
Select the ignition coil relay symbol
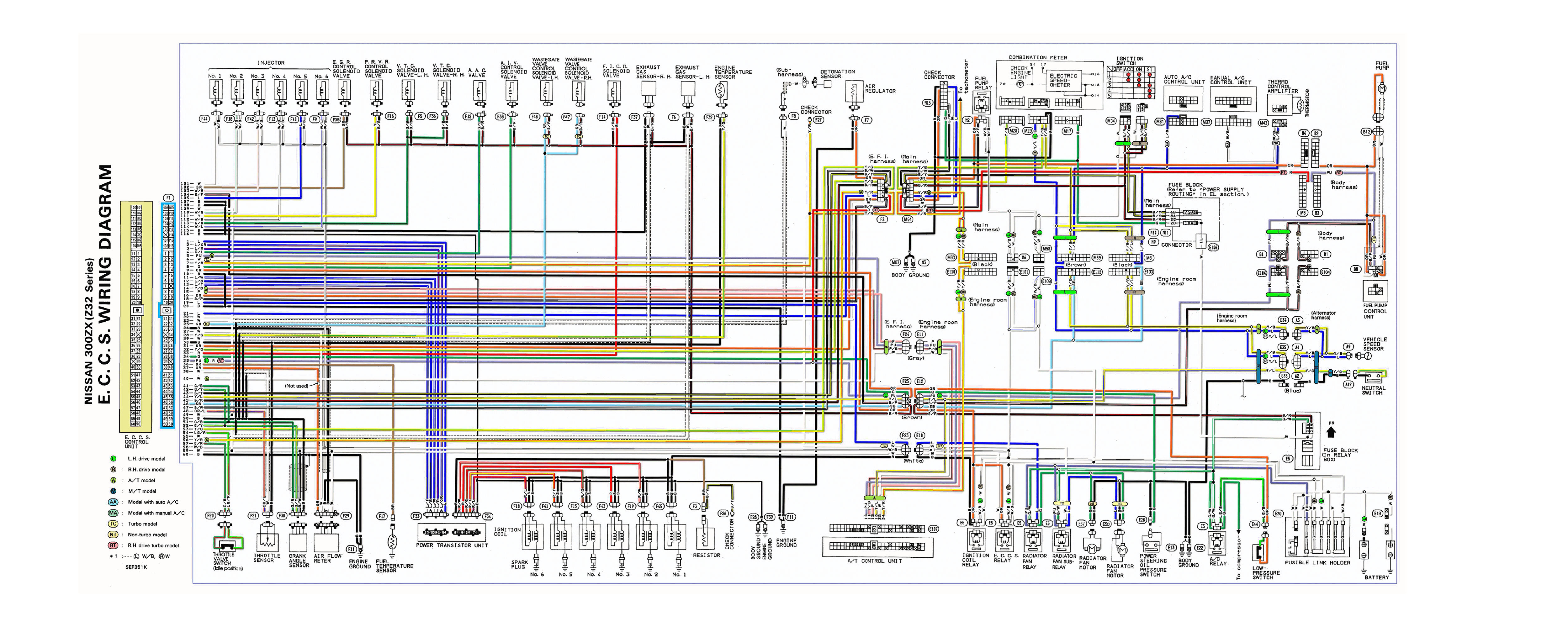[x=976, y=540]
